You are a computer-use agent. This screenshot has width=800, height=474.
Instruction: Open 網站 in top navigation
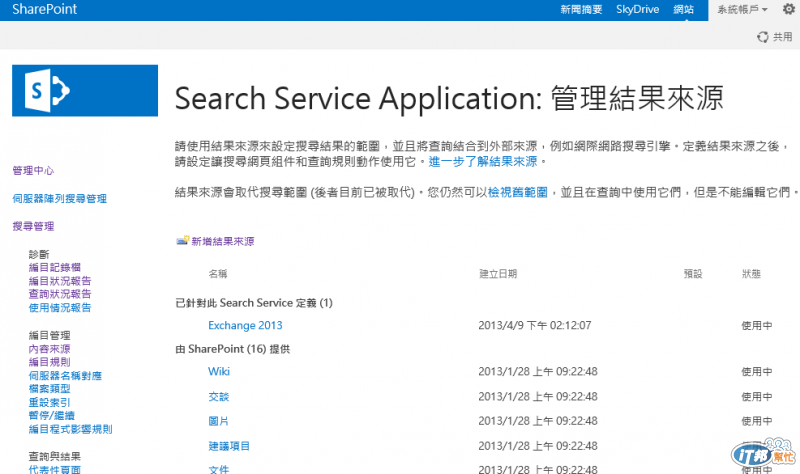683,10
